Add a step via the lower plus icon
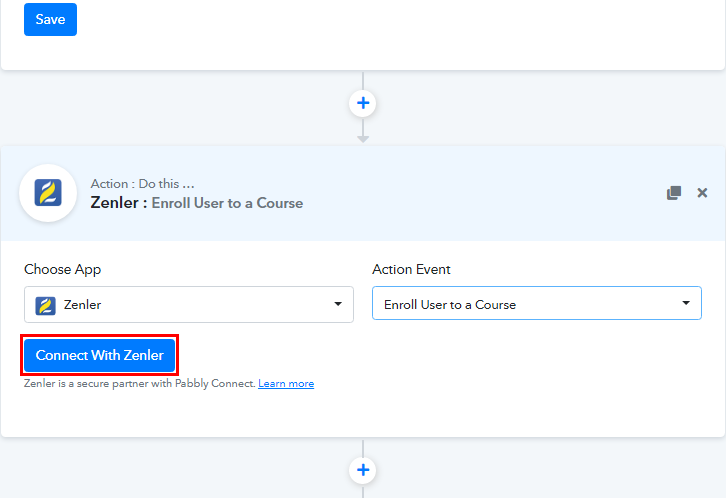 (x=363, y=470)
